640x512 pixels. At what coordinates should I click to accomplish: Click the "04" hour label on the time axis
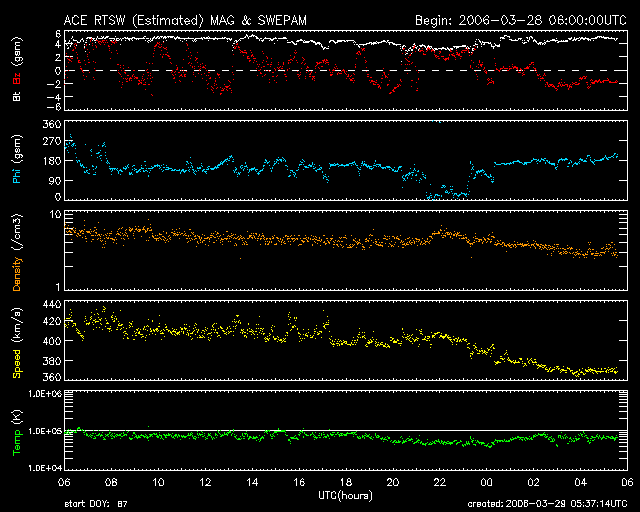pyautogui.click(x=580, y=483)
